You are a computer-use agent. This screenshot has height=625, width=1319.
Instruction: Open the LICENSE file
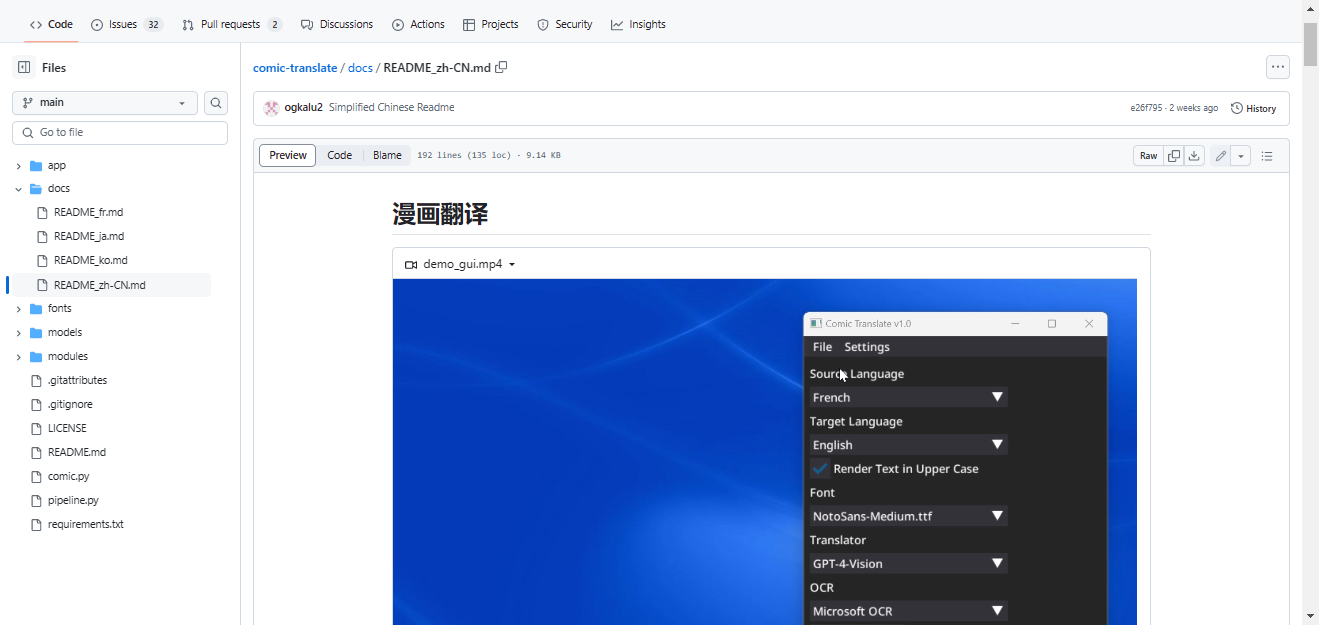pyautogui.click(x=67, y=429)
